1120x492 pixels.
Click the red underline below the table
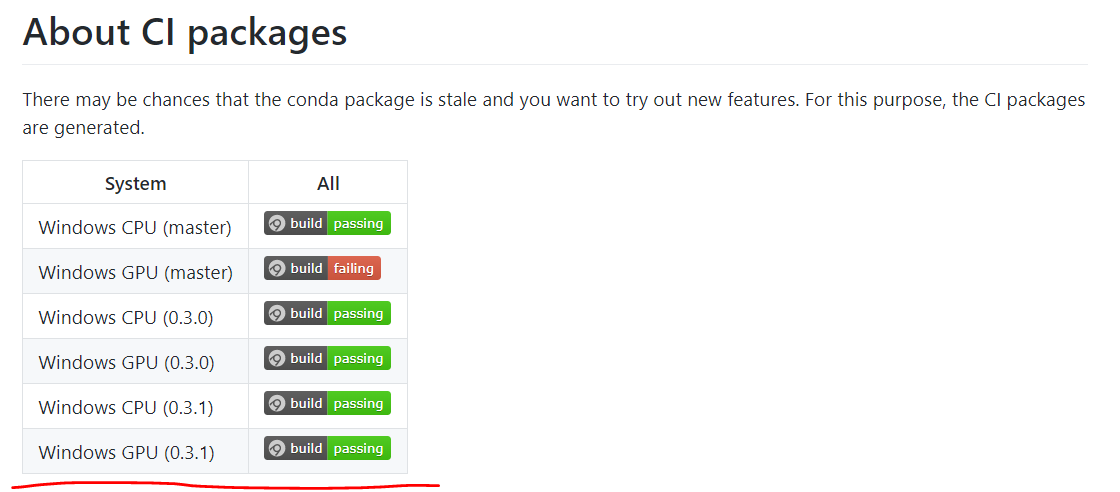(226, 486)
